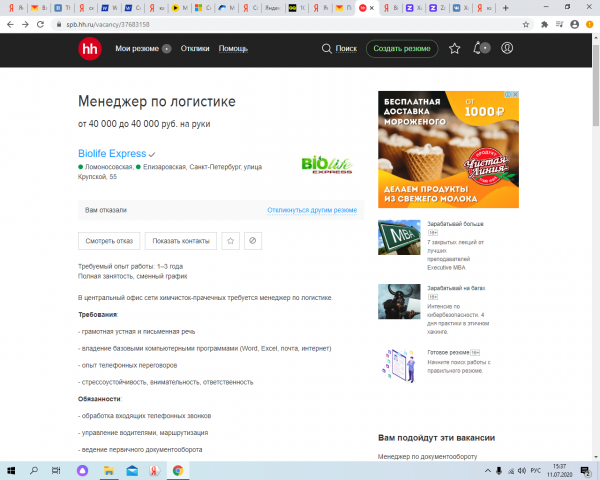Click the Смотреть отказ button
600x480 pixels.
[109, 241]
